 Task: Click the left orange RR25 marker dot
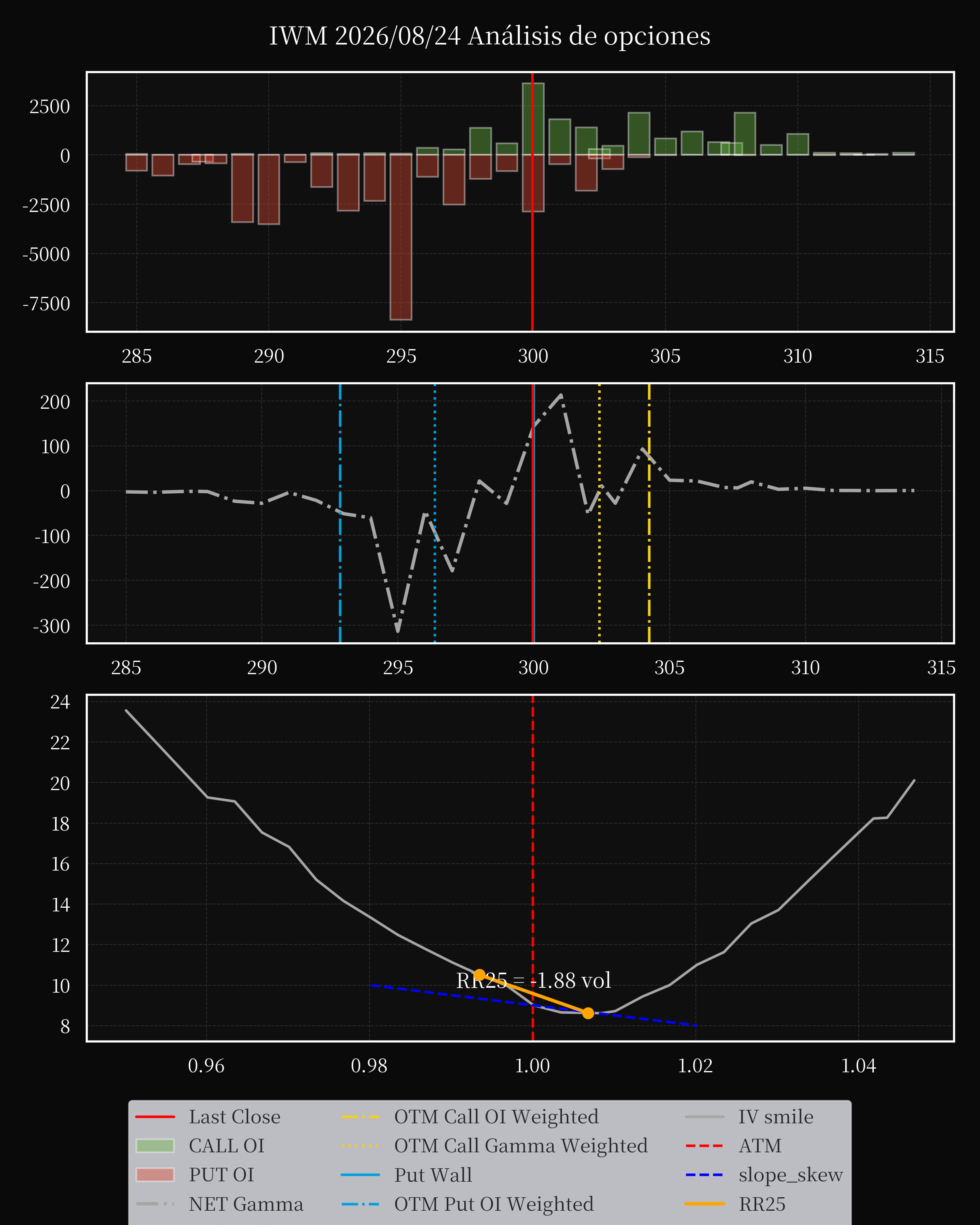[x=479, y=974]
